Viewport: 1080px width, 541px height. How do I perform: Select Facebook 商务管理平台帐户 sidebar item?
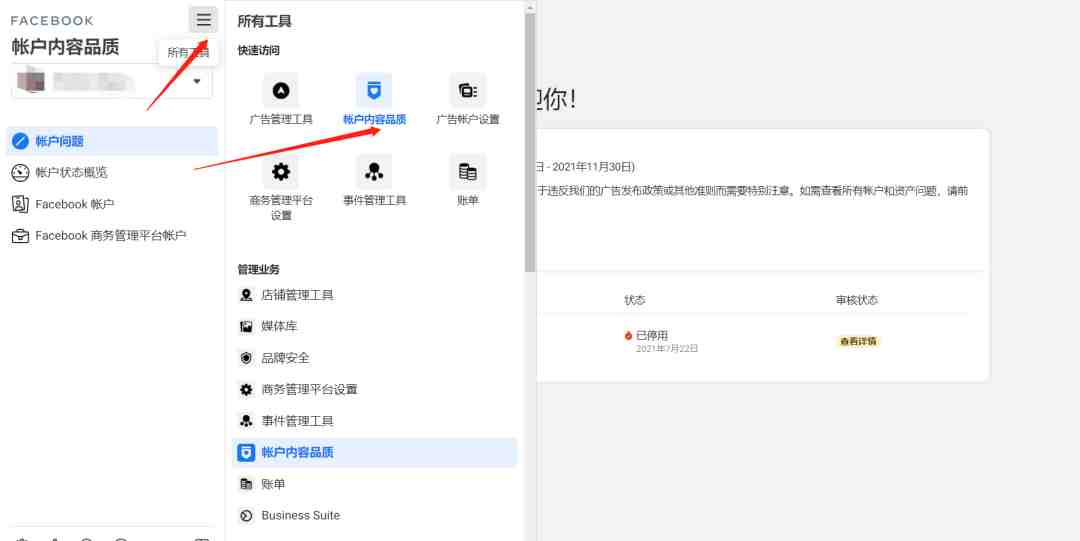coord(112,236)
